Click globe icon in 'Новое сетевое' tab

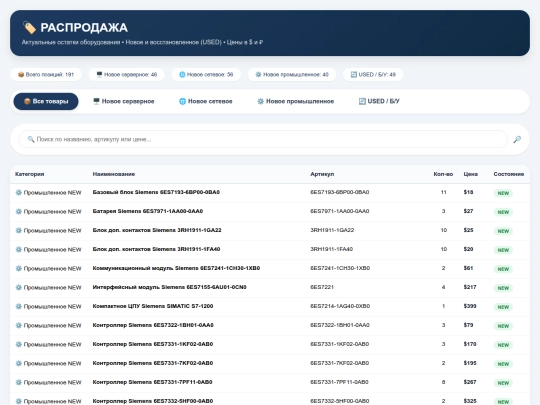click(183, 101)
